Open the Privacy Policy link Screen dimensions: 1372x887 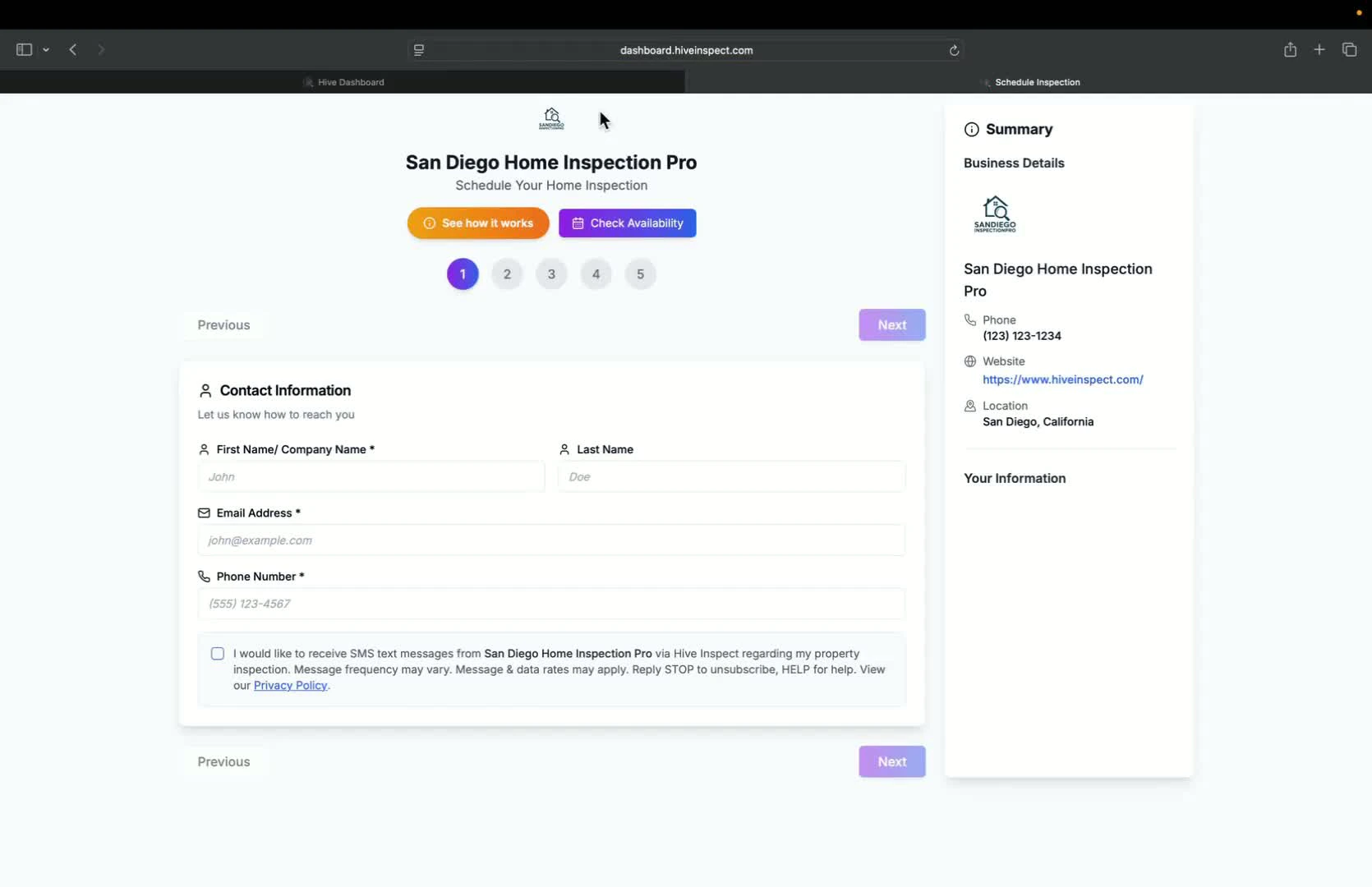pyautogui.click(x=290, y=686)
